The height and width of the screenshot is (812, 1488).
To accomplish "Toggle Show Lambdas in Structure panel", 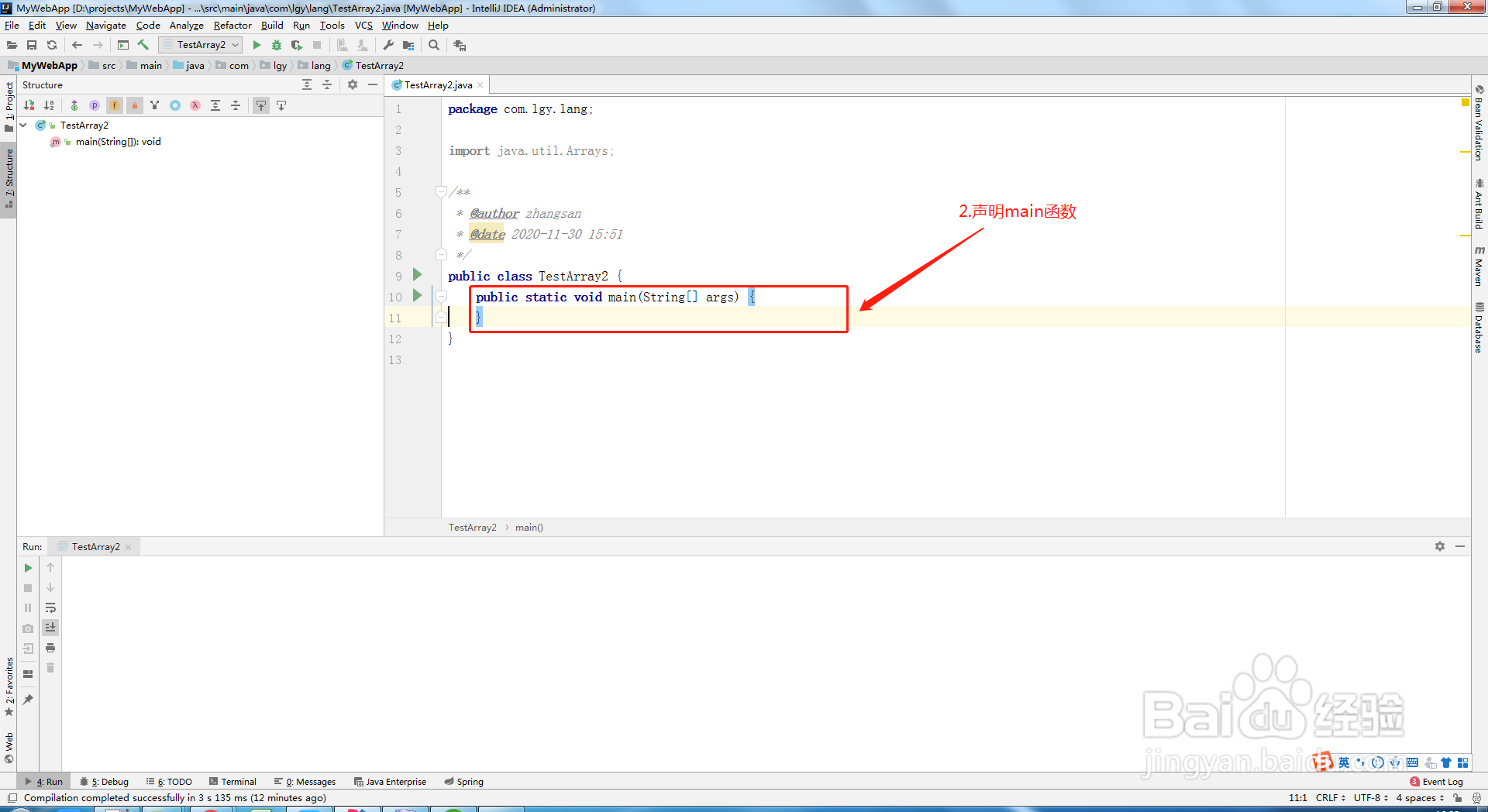I will 195,105.
